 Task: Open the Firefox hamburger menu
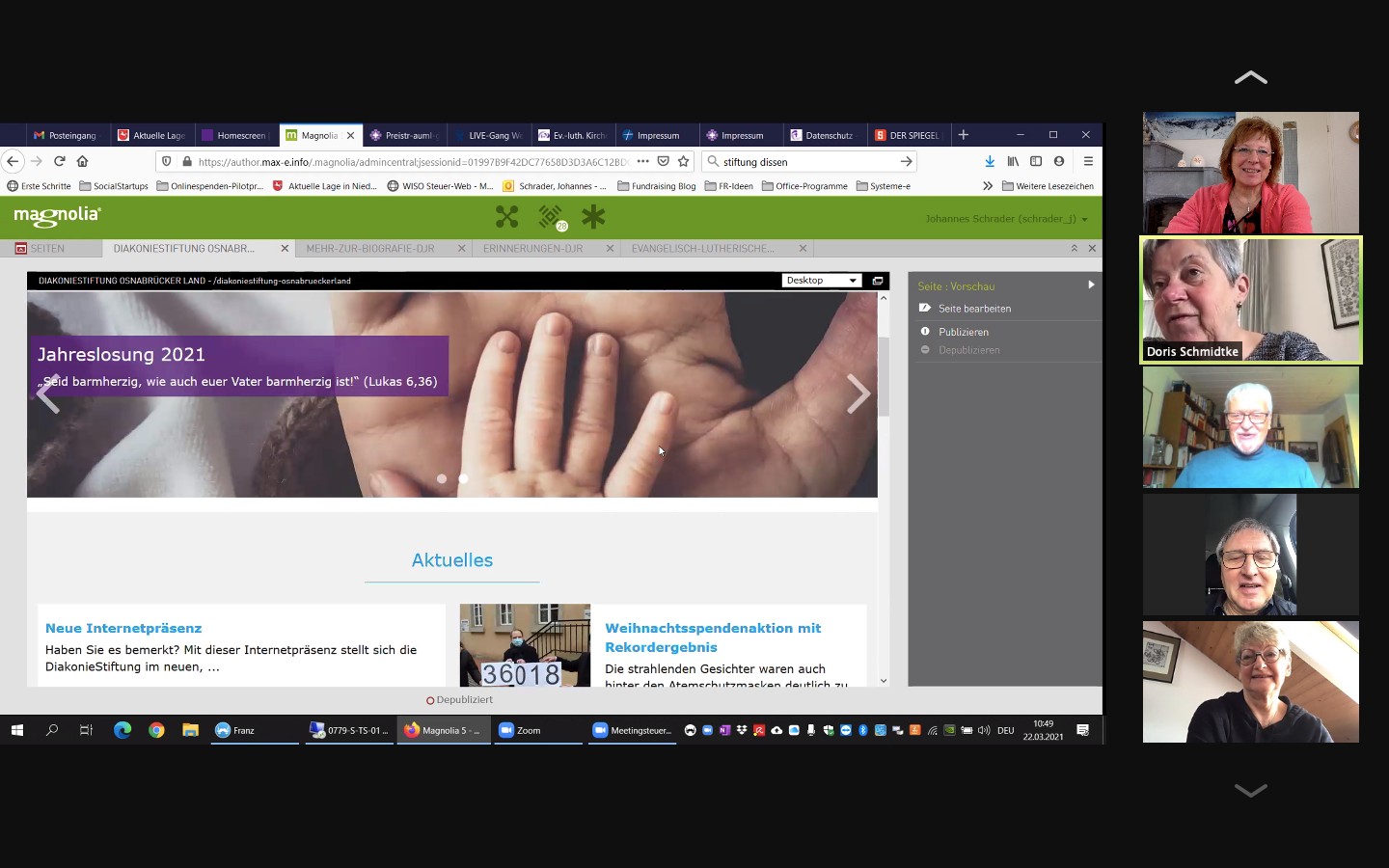click(1088, 161)
